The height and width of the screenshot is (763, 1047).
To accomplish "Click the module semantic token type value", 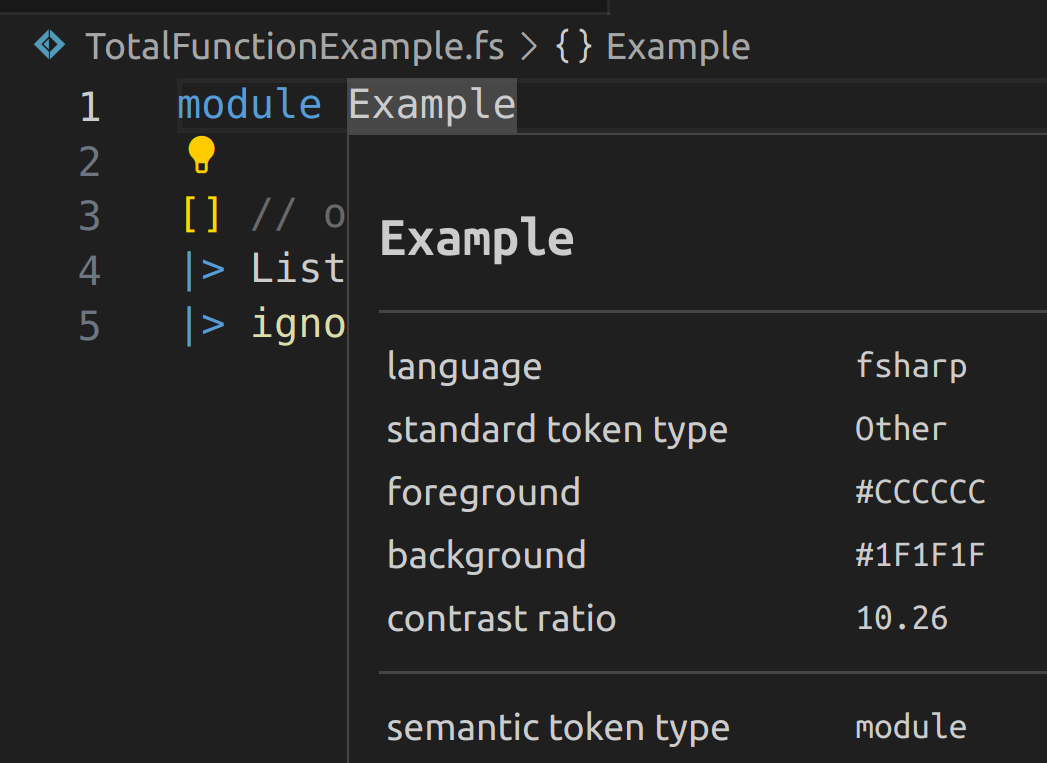I will pyautogui.click(x=910, y=727).
